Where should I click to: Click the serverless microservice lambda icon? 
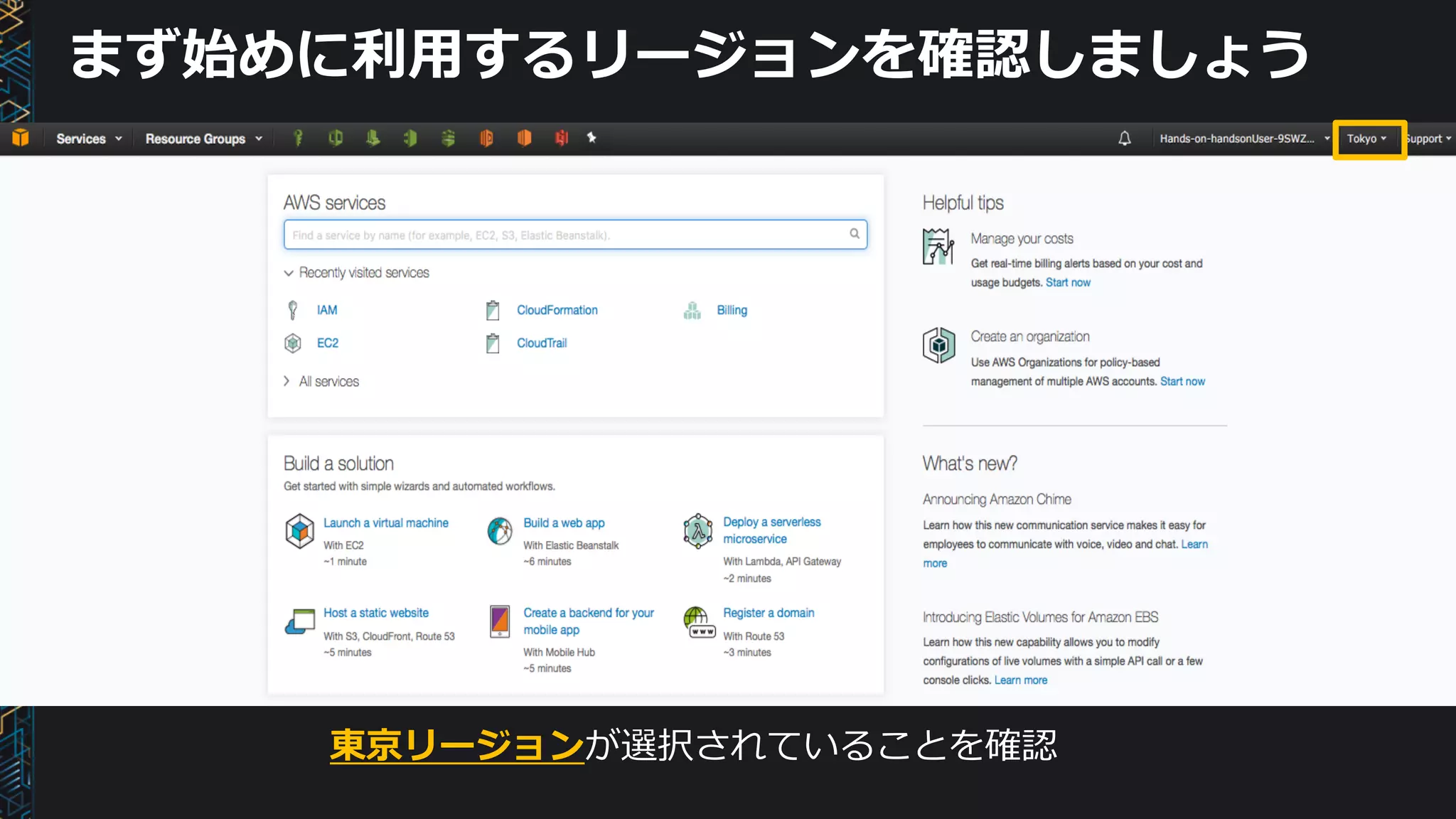[x=698, y=530]
